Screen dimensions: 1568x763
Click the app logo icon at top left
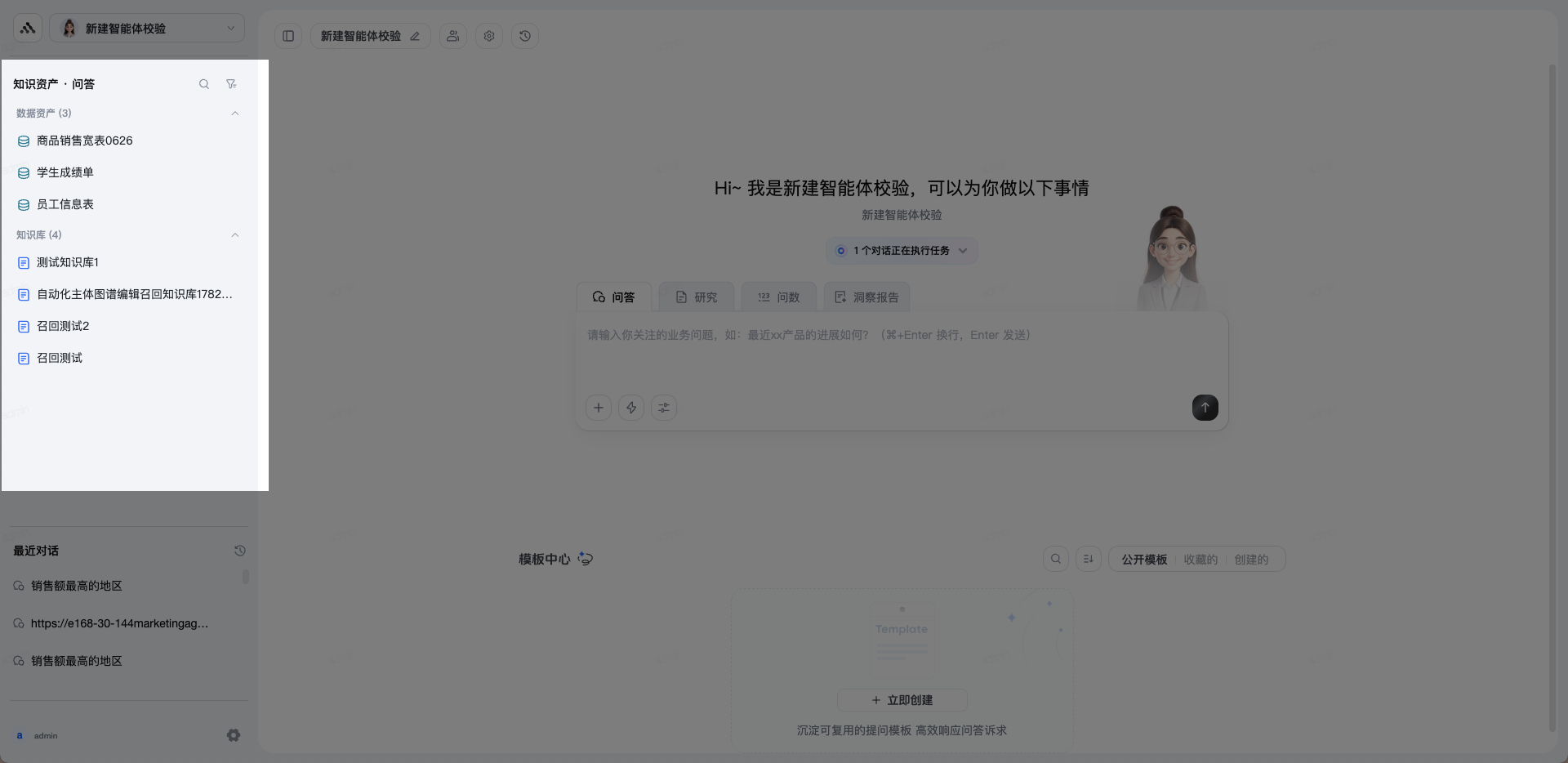(28, 28)
